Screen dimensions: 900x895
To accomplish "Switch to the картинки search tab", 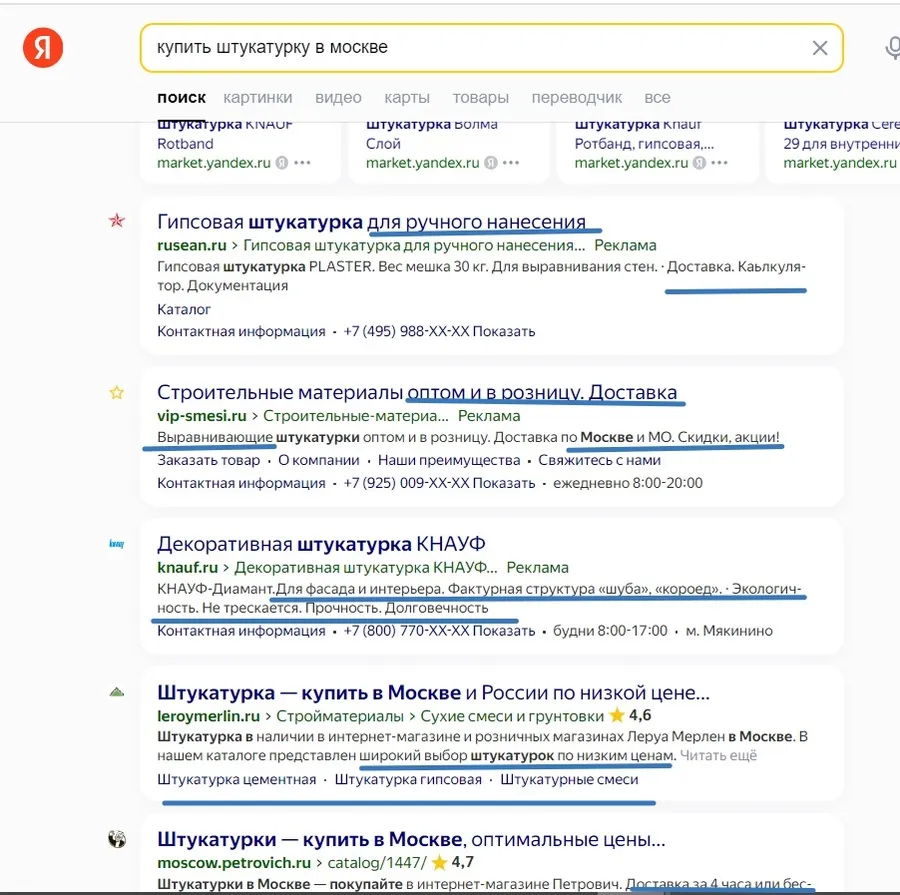I will (258, 97).
